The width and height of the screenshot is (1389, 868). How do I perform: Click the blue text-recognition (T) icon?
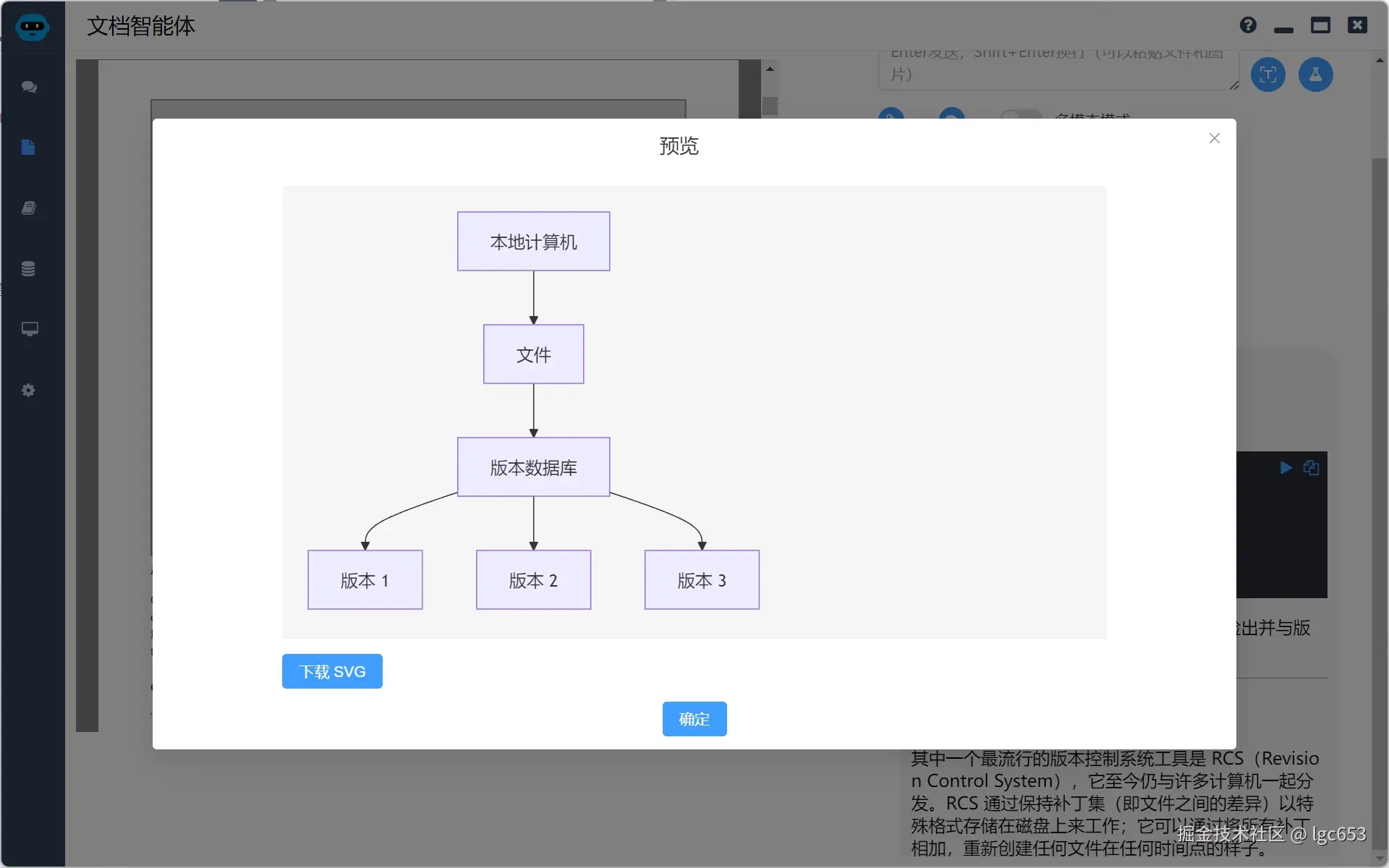pyautogui.click(x=1267, y=75)
